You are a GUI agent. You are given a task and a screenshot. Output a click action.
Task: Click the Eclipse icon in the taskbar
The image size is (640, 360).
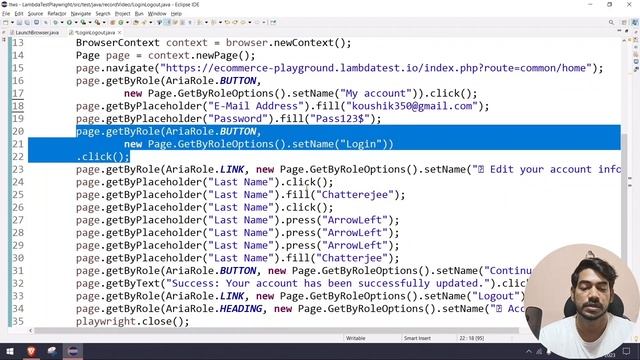point(73,351)
